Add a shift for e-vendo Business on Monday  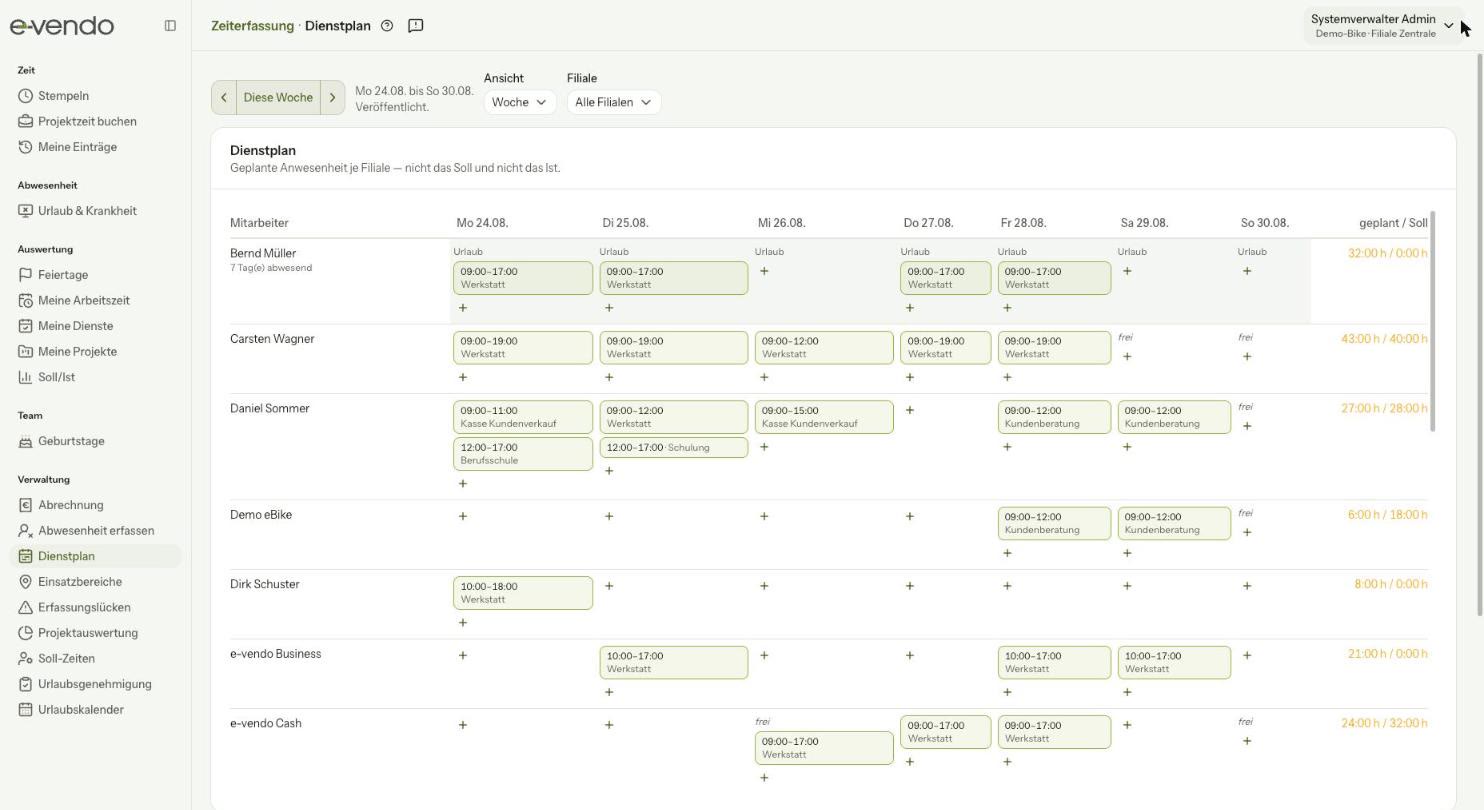click(x=463, y=656)
